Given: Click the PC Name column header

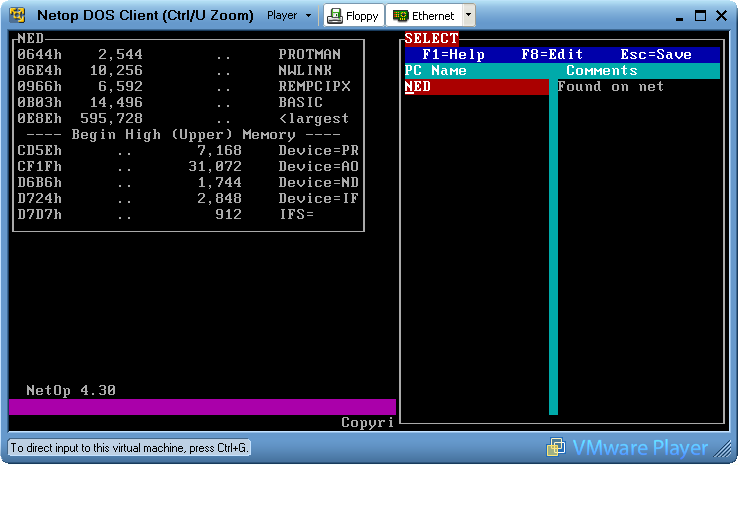Looking at the screenshot, I should coord(435,71).
